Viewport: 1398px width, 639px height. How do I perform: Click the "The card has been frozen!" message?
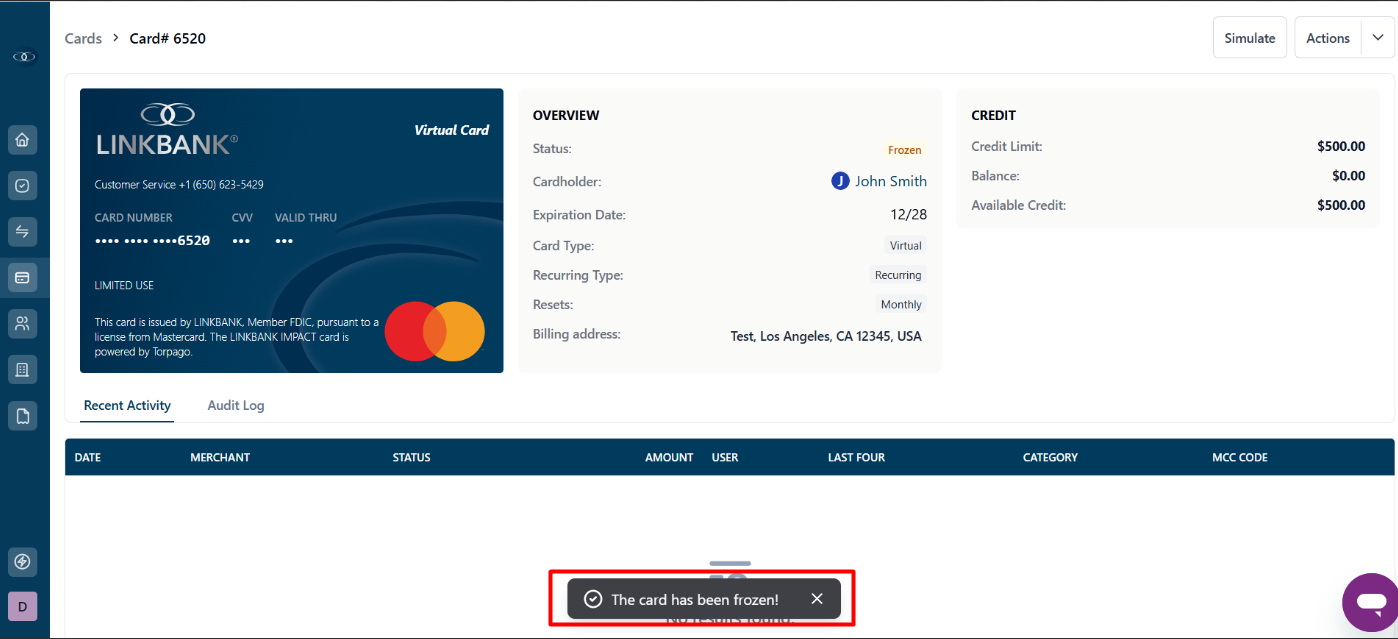click(x=695, y=599)
